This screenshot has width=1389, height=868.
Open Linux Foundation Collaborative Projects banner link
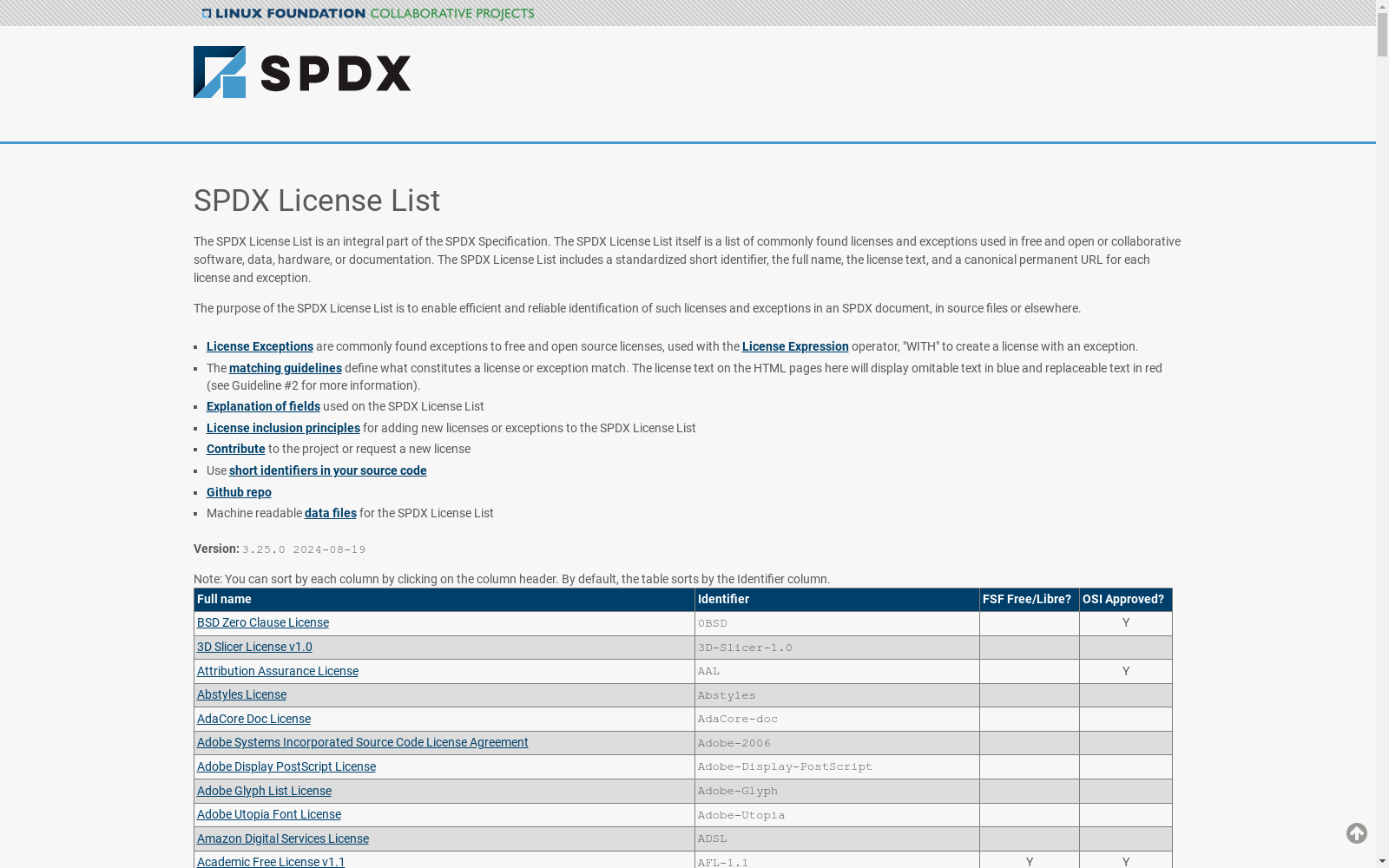tap(368, 13)
